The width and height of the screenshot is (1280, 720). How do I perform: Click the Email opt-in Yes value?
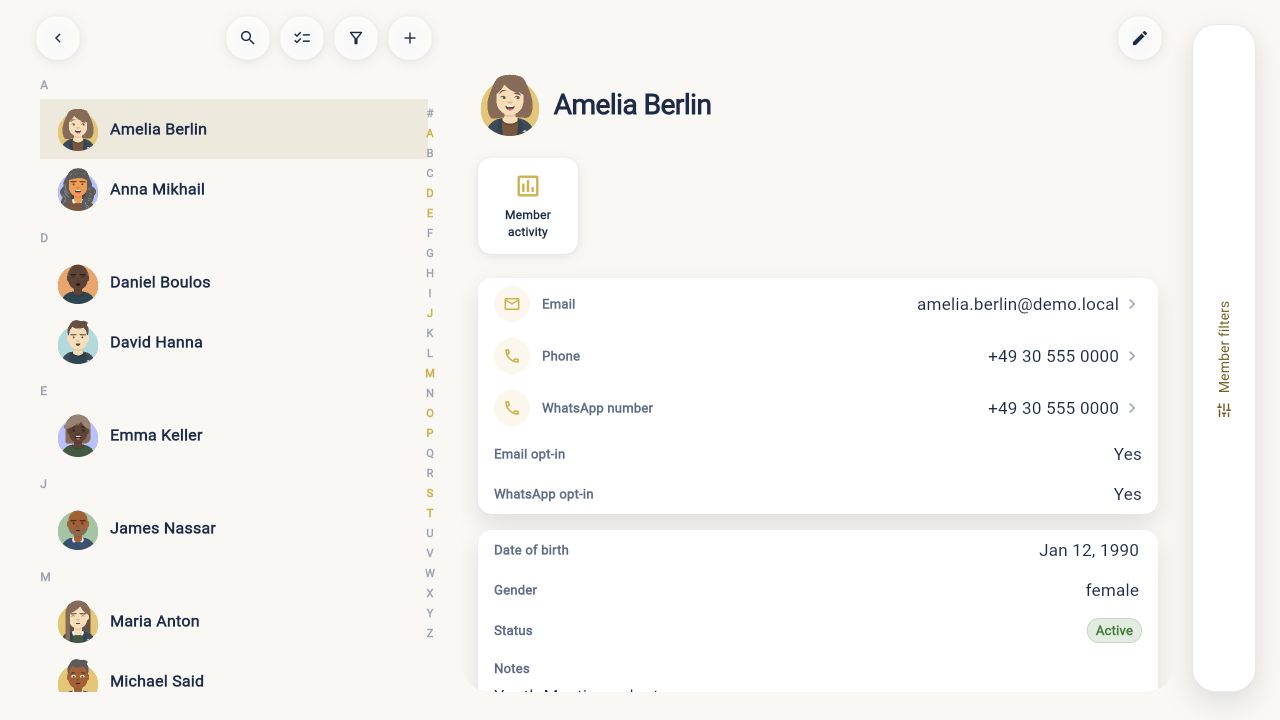[x=1127, y=454]
